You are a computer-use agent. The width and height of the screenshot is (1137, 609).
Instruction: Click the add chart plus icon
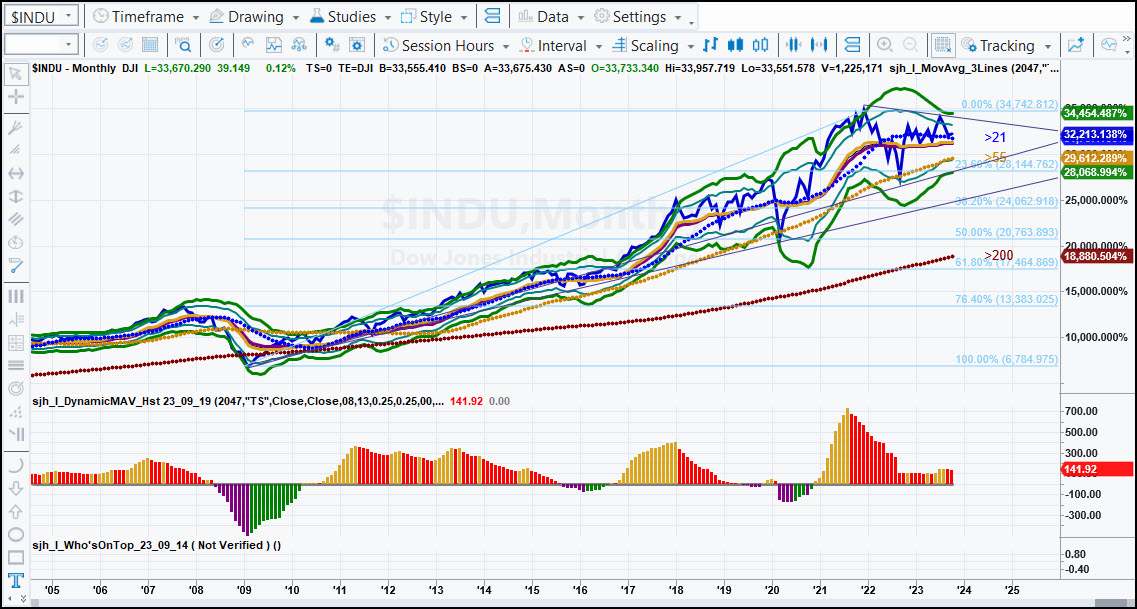[1076, 45]
